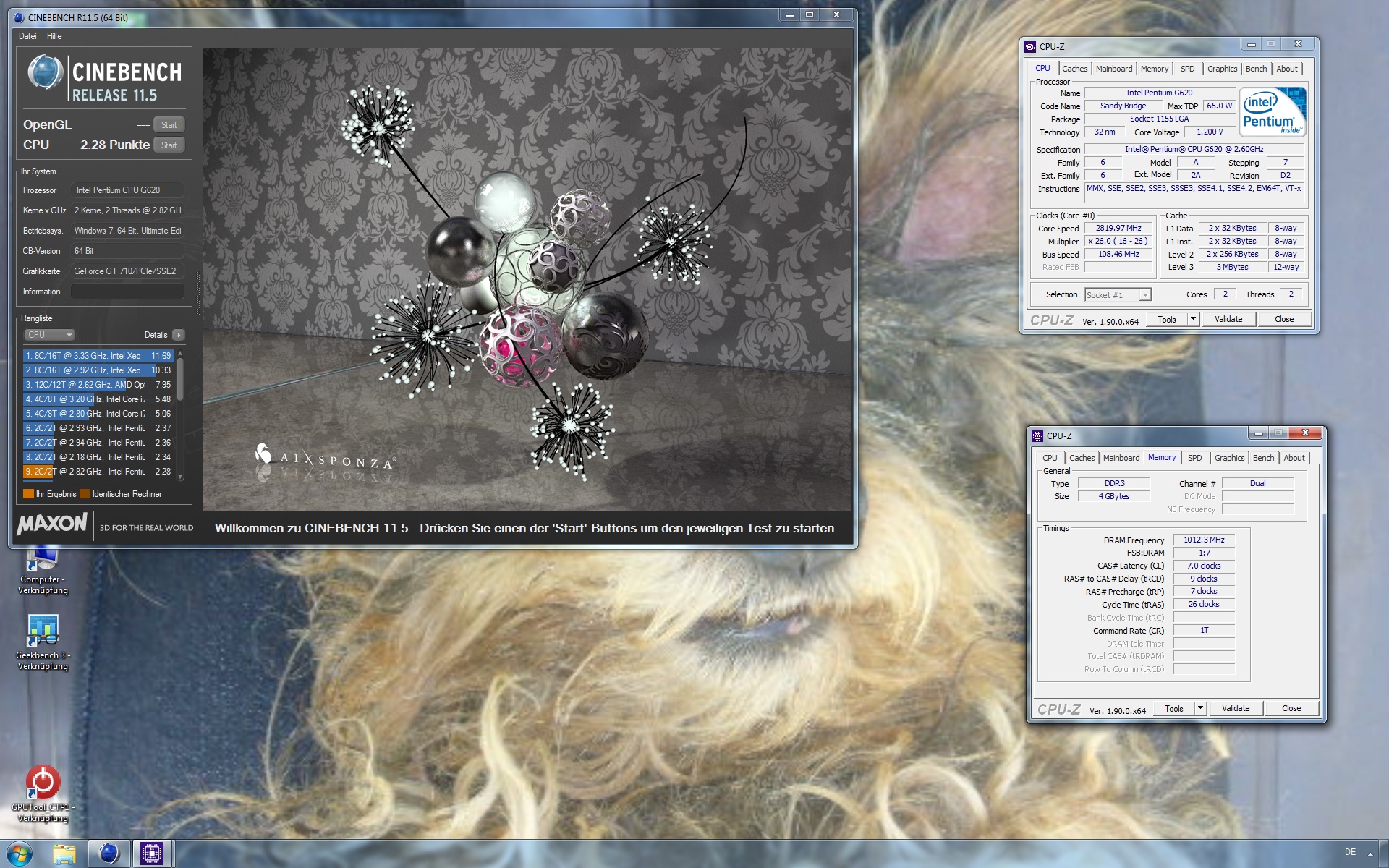Open the Hilfe menu in Cinebench
The width and height of the screenshot is (1389, 868).
coord(54,36)
